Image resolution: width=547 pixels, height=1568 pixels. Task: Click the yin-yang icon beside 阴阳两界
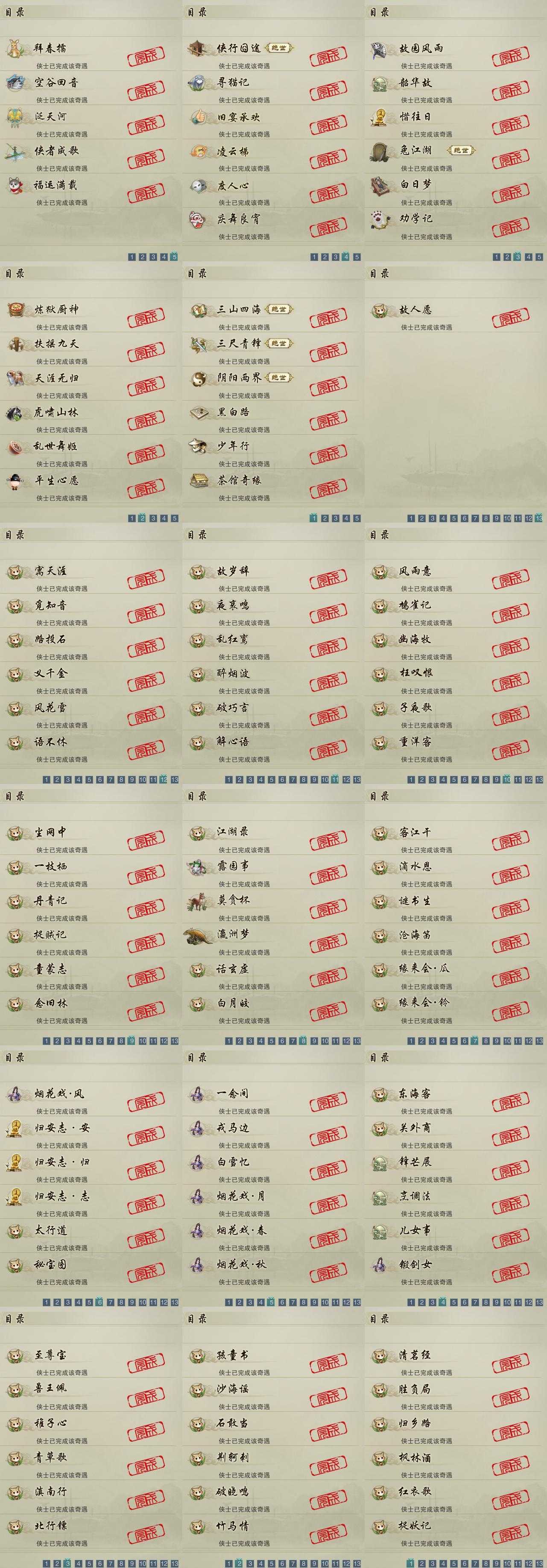(x=198, y=378)
